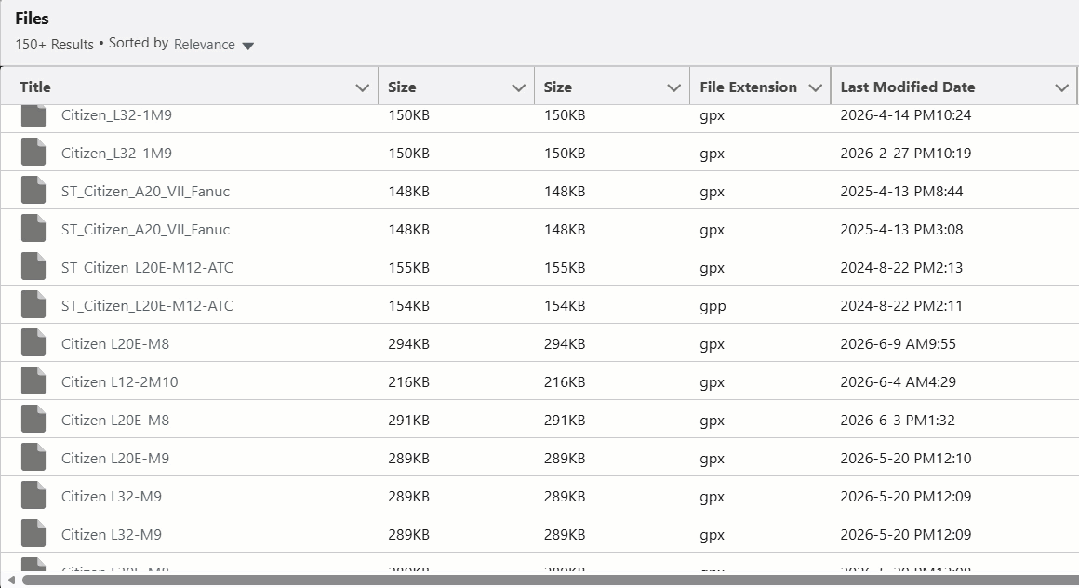This screenshot has width=1079, height=588.
Task: Click the 150+ Results count text
Action: [x=54, y=44]
